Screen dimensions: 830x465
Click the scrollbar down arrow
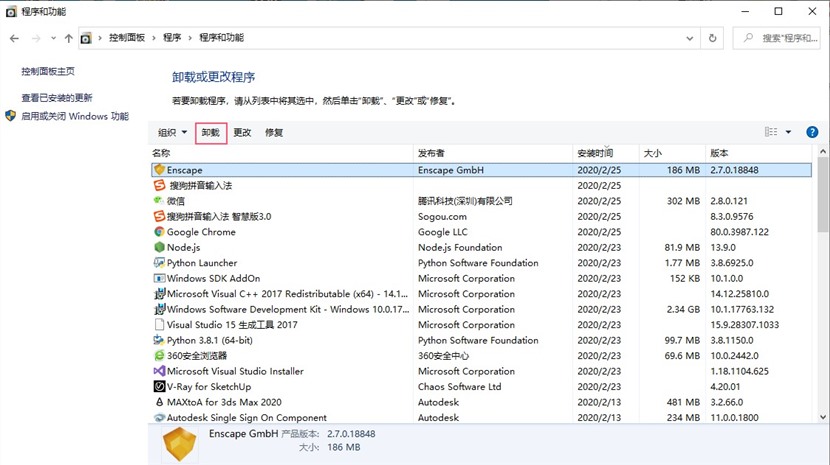pos(823,417)
